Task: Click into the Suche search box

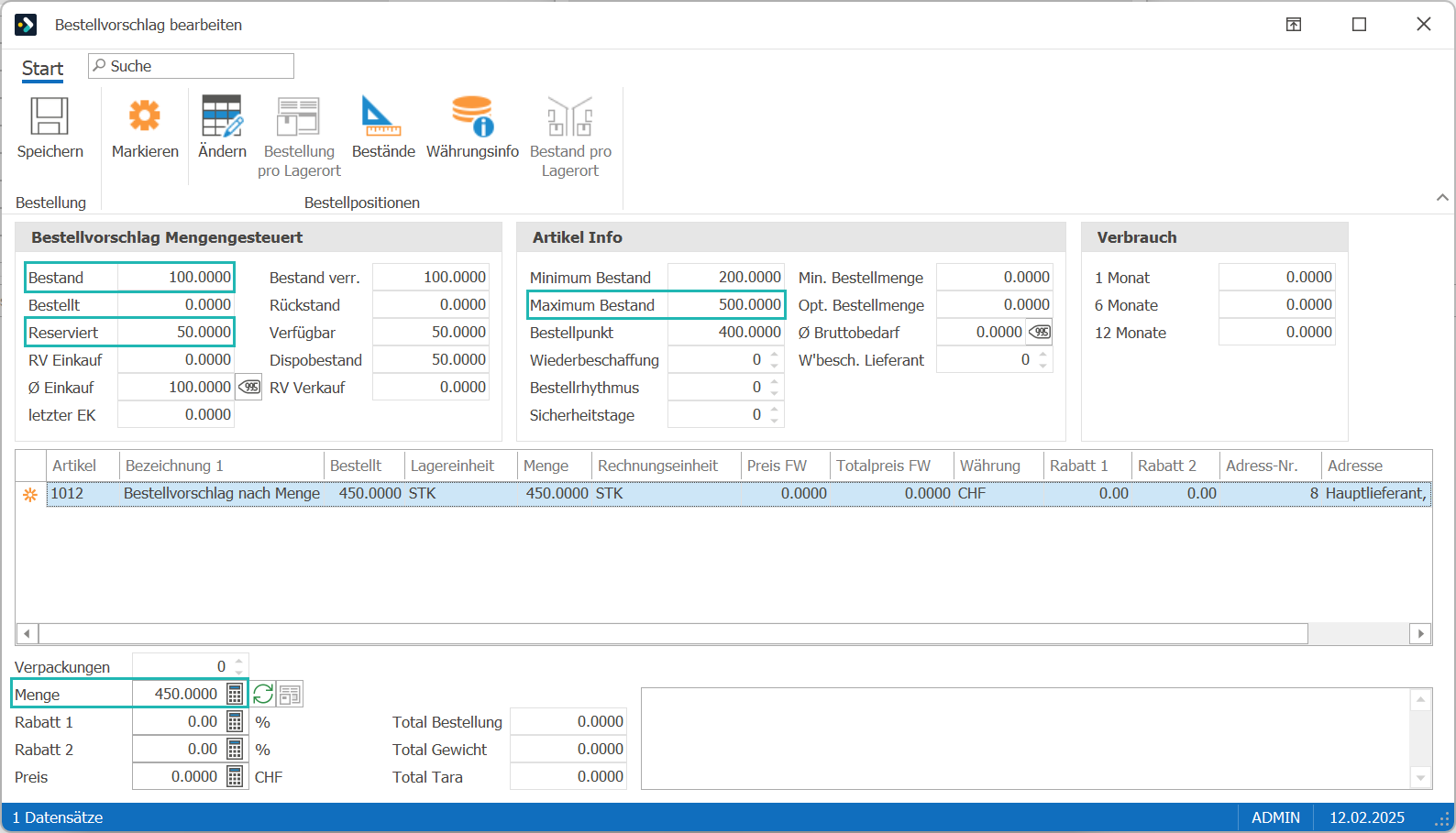Action: tap(191, 66)
